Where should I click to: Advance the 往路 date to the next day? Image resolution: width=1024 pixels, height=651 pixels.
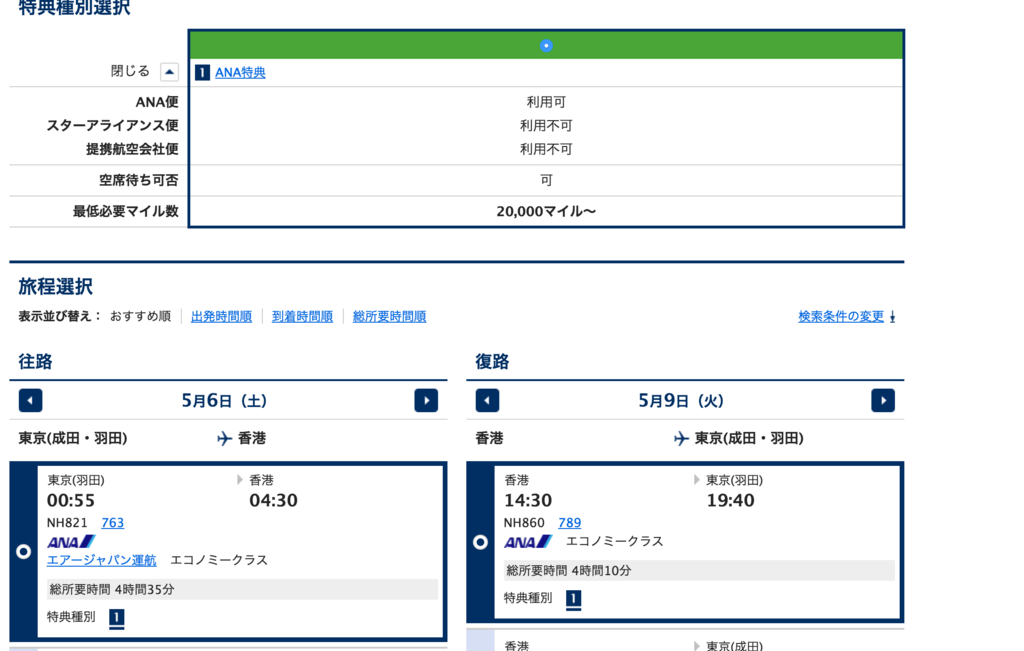click(426, 400)
